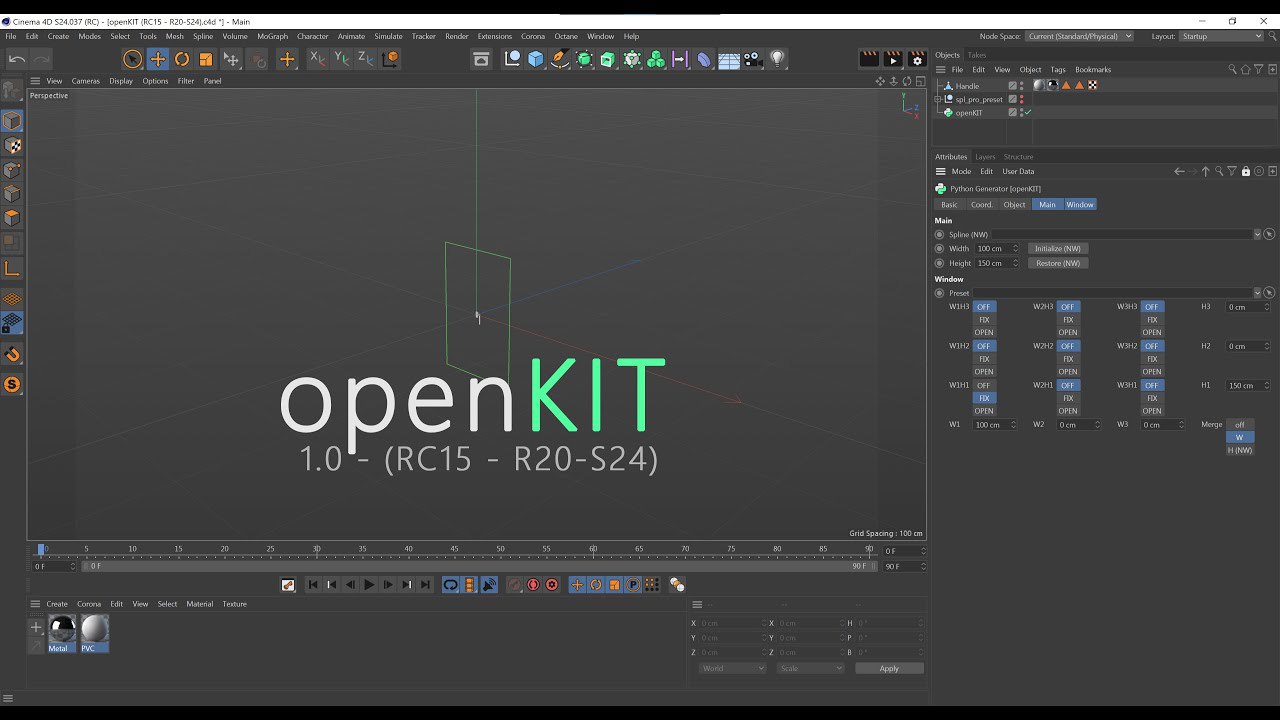Open the Coord. attribute tab
This screenshot has height=720, width=1280.
[x=982, y=205]
